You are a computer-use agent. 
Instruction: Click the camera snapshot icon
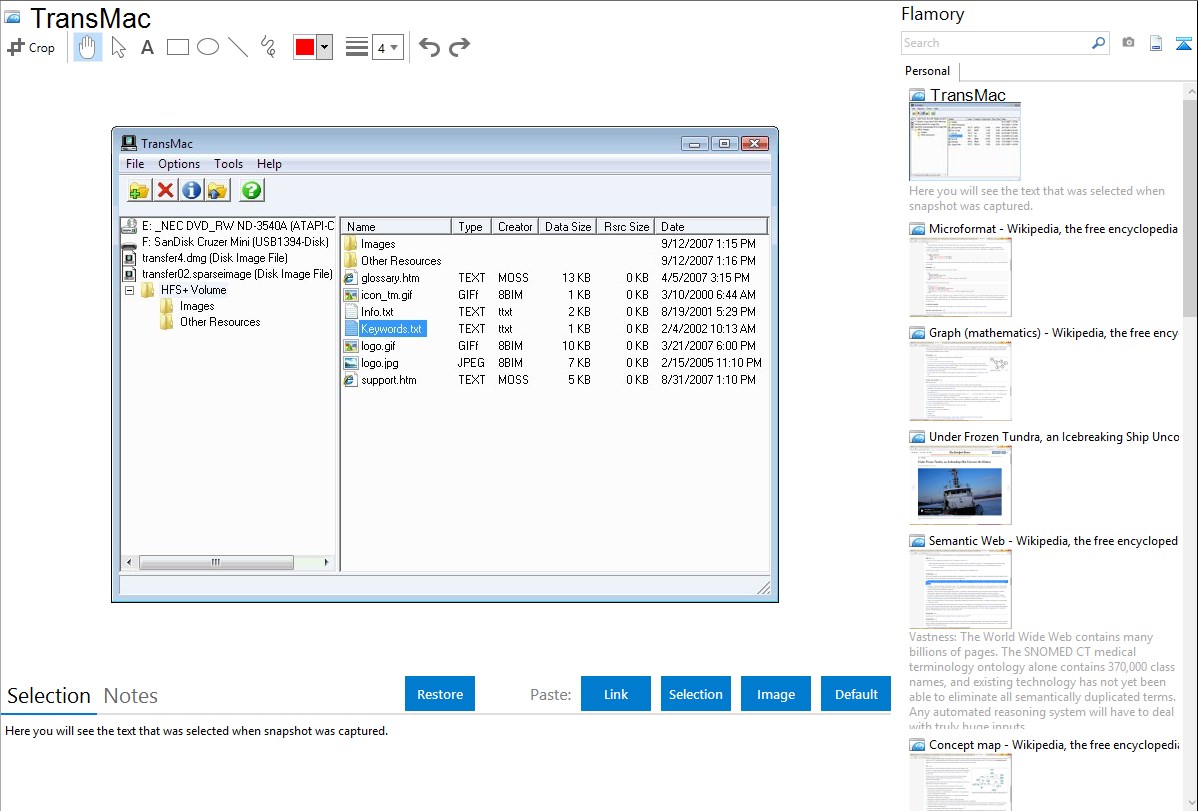1128,43
